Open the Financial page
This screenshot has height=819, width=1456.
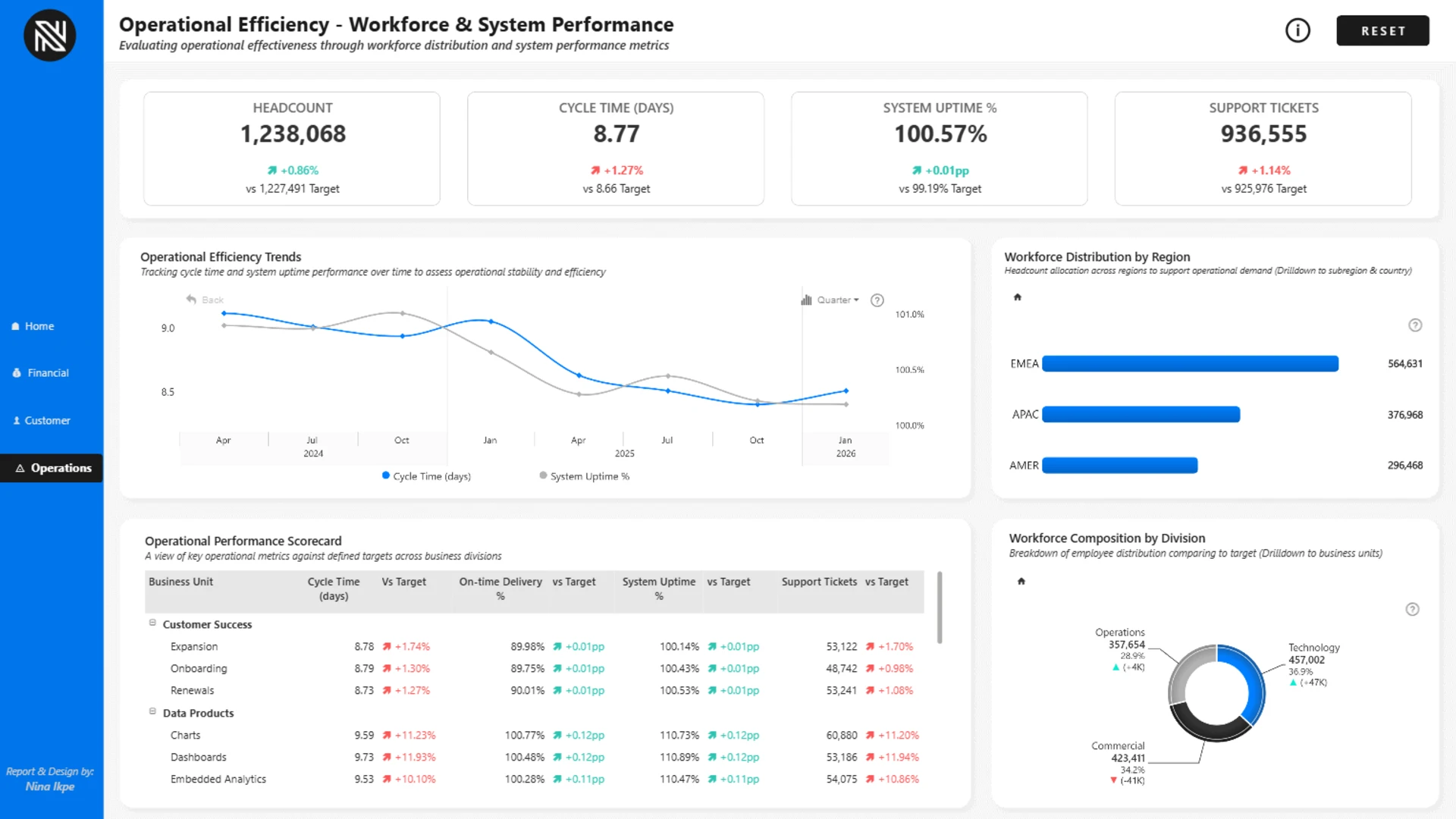[x=48, y=373]
